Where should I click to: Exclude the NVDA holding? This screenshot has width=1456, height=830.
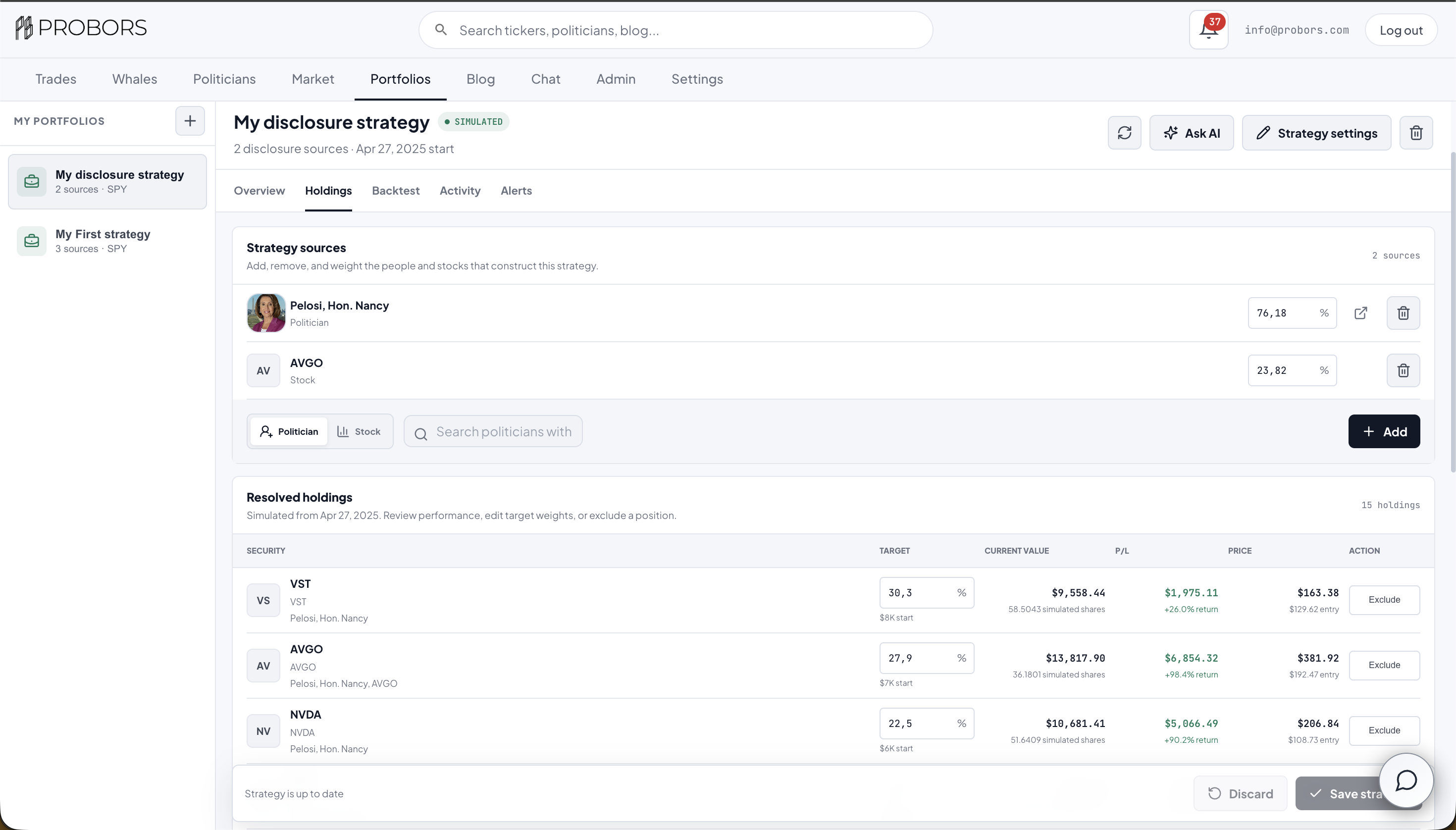(1384, 731)
